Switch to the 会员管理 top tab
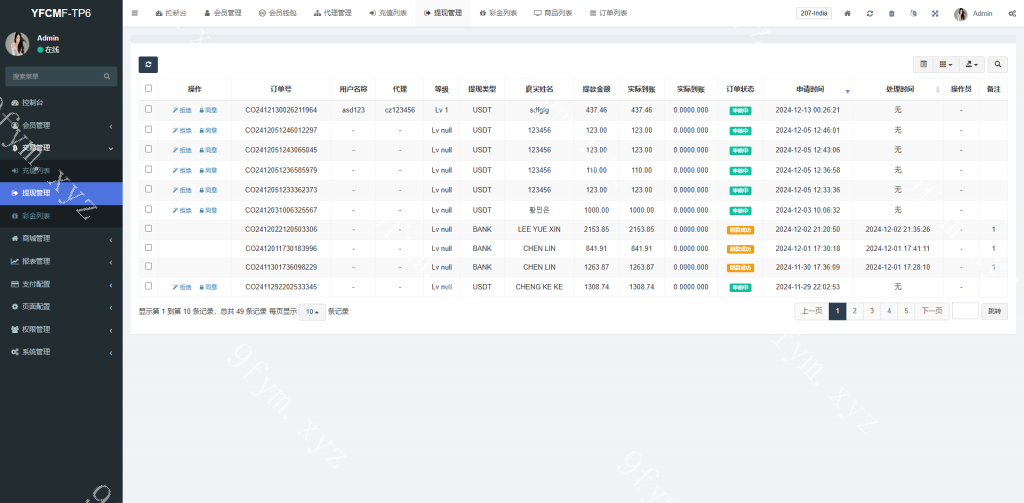 tap(223, 13)
